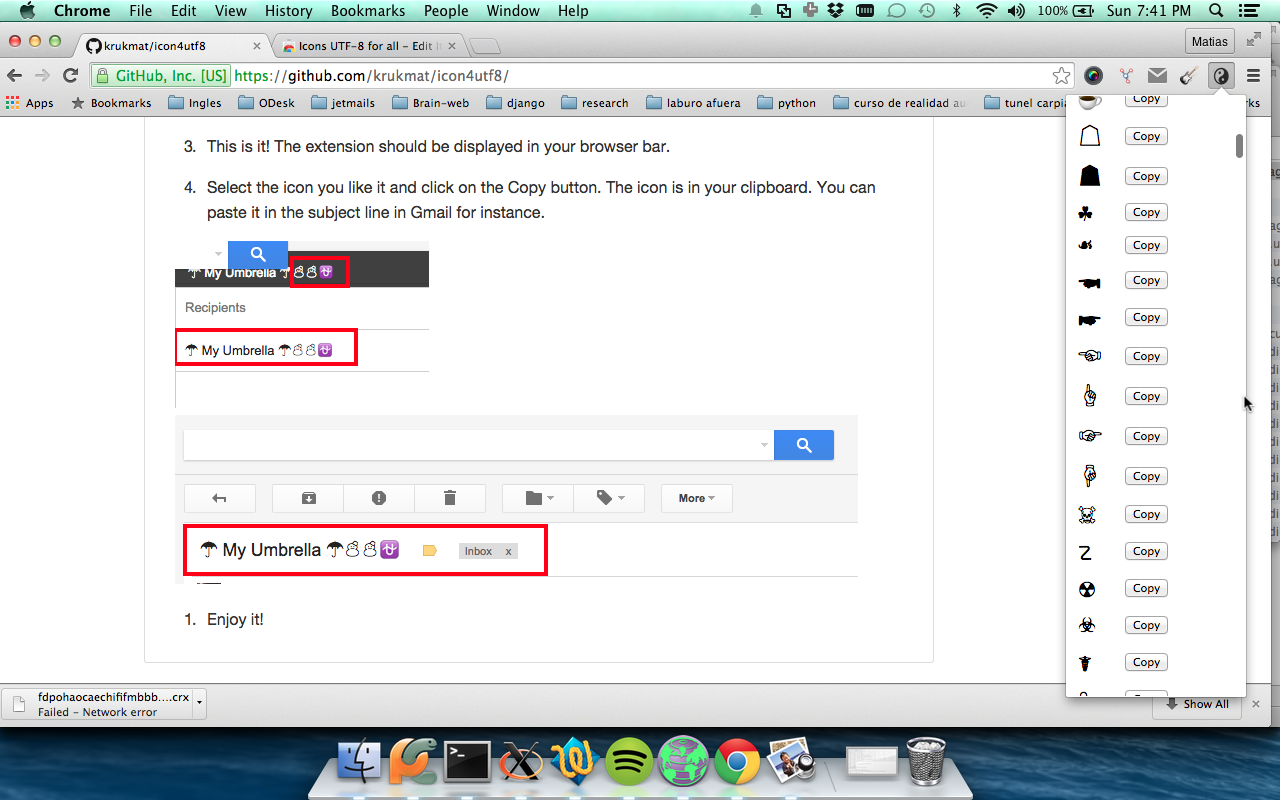Copy the white right-pointing hand icon

click(x=1146, y=436)
